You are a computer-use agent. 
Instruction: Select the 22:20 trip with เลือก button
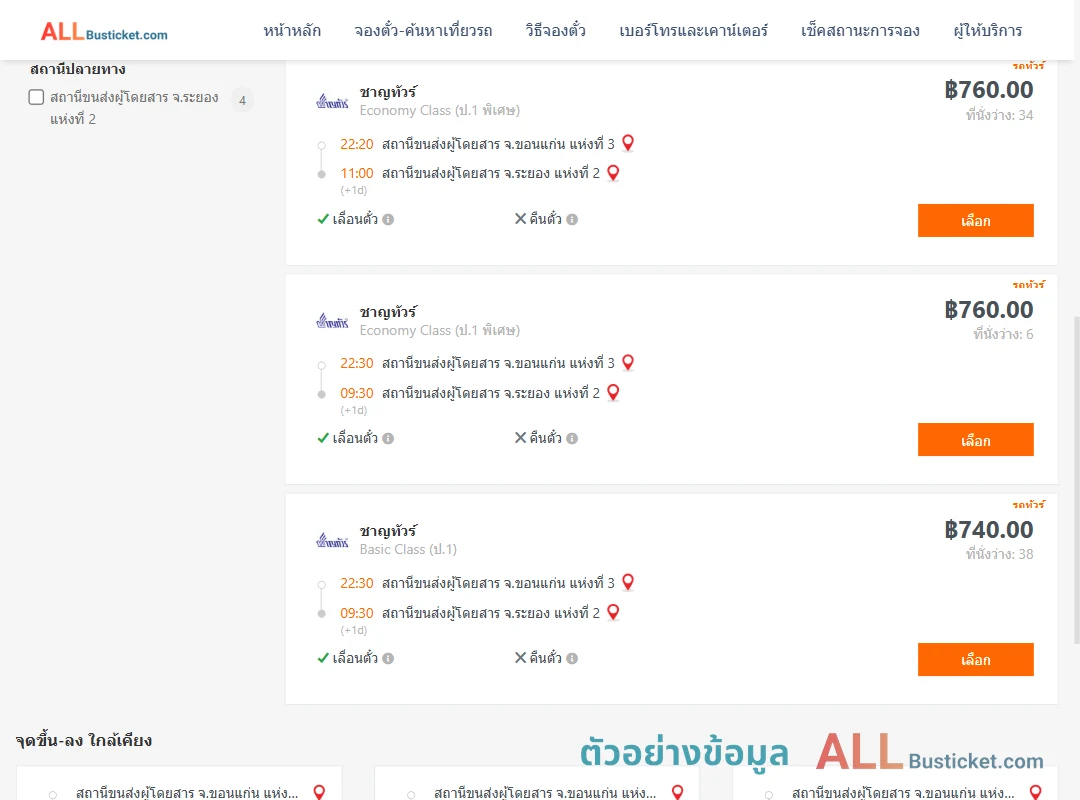975,220
